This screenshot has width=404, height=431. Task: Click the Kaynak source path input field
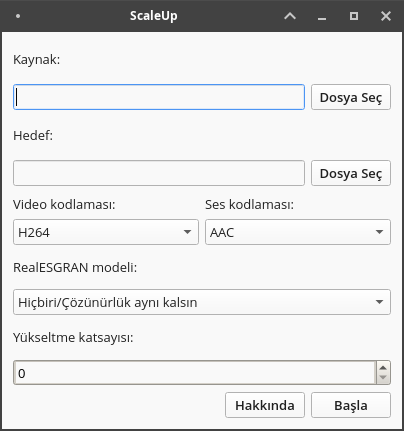coord(159,97)
